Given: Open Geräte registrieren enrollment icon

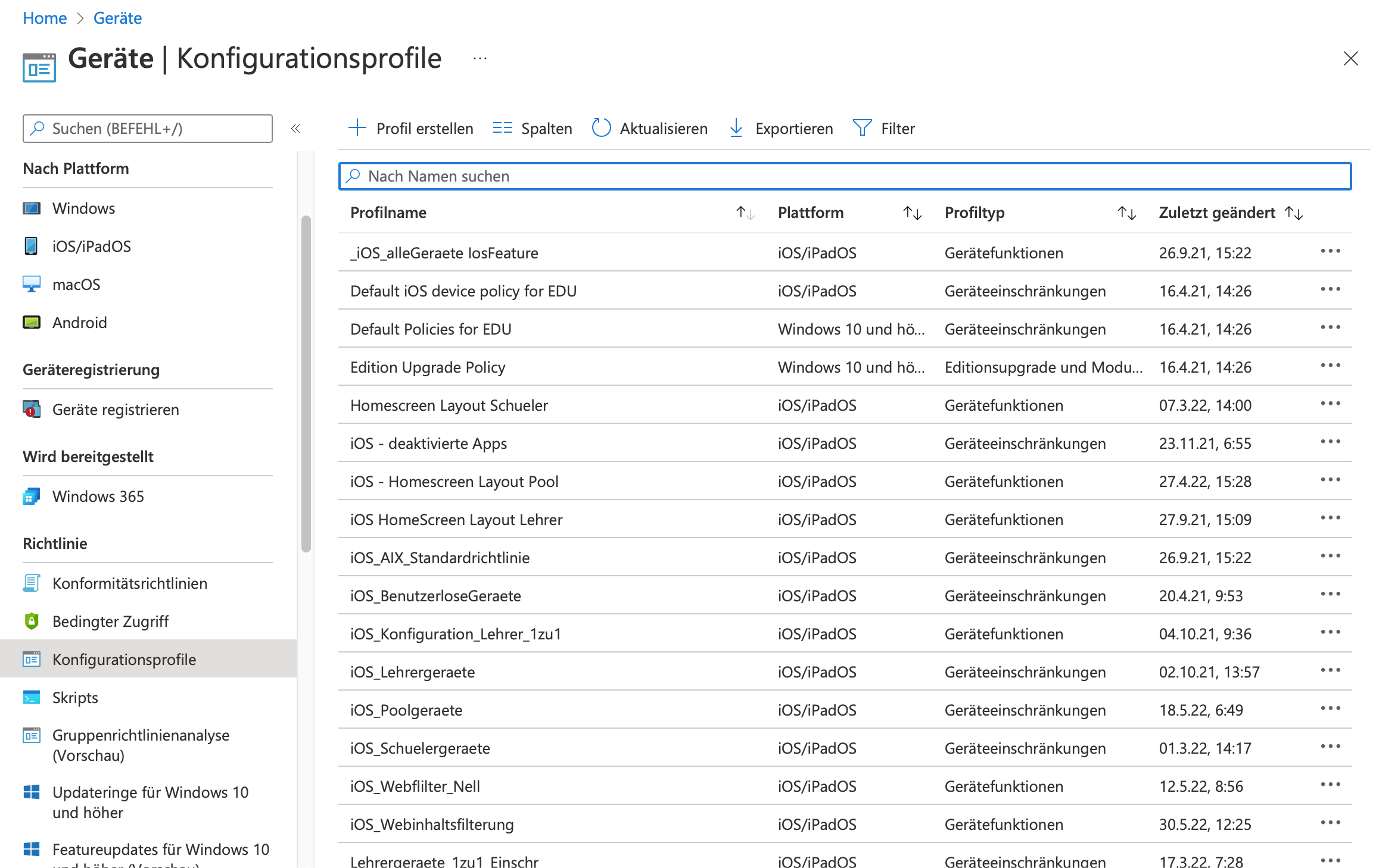Looking at the screenshot, I should pos(32,409).
